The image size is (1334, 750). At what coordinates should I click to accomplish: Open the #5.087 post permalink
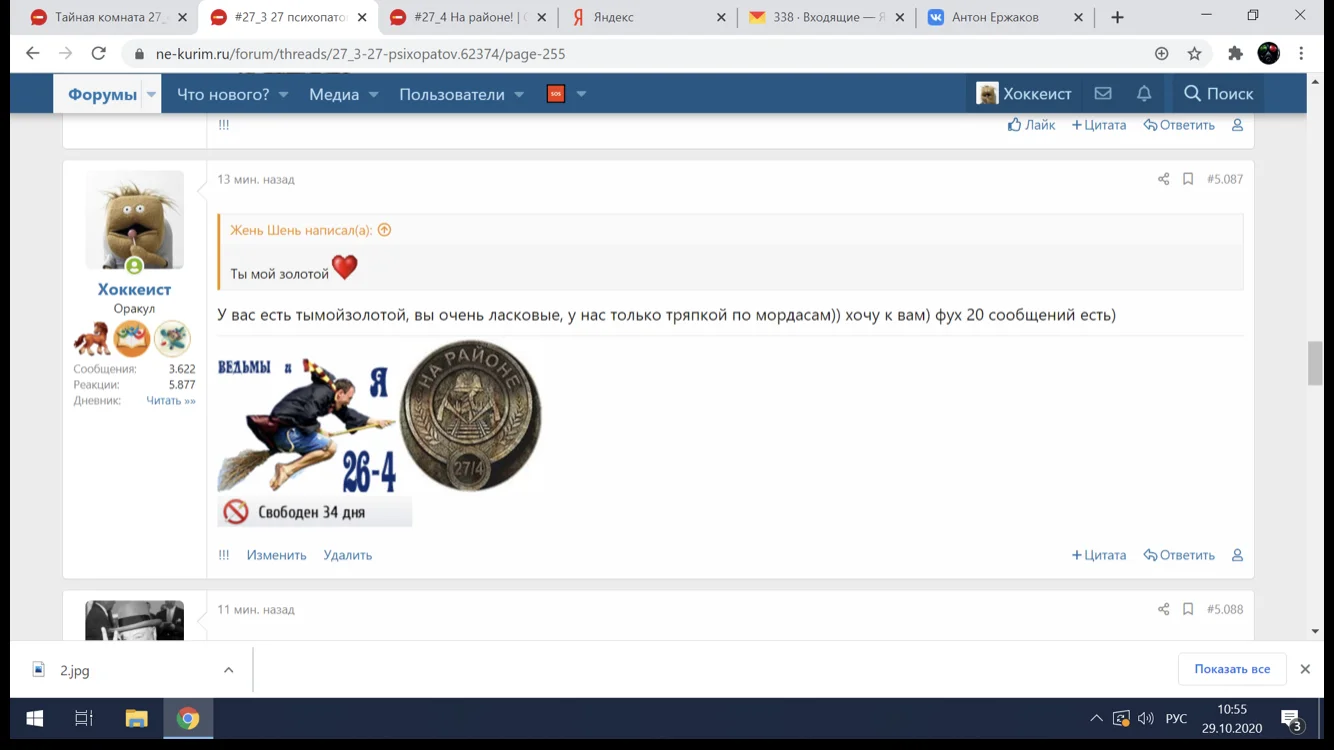point(1225,179)
